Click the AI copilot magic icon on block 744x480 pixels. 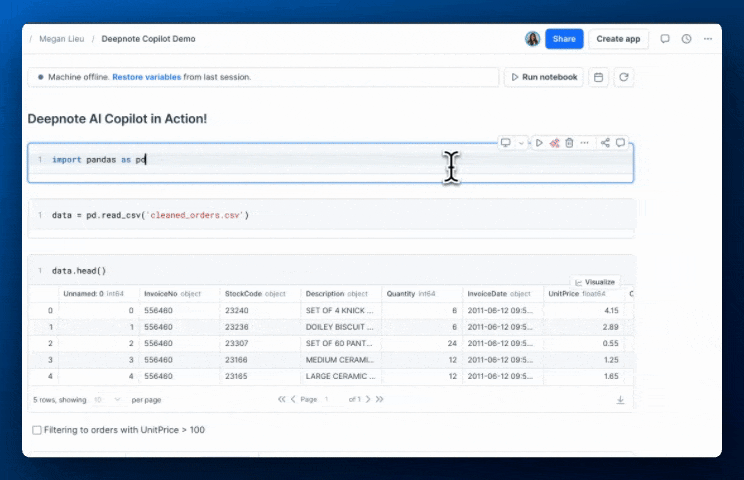click(554, 143)
